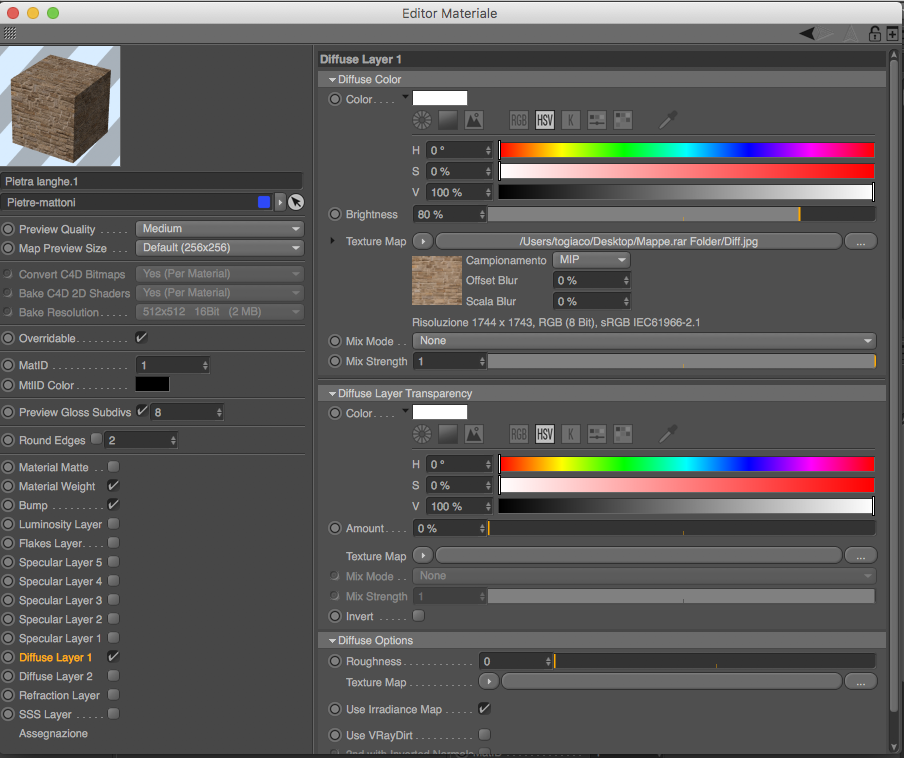Open Diffuse Color texture map arrow menu
Viewport: 904px width, 758px height.
click(x=423, y=241)
